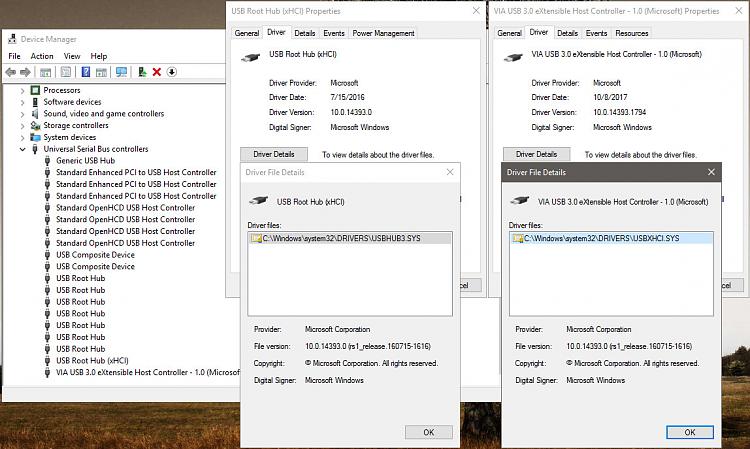
Task: Click the Sound, video and game controllers speaker icon
Action: click(35, 113)
